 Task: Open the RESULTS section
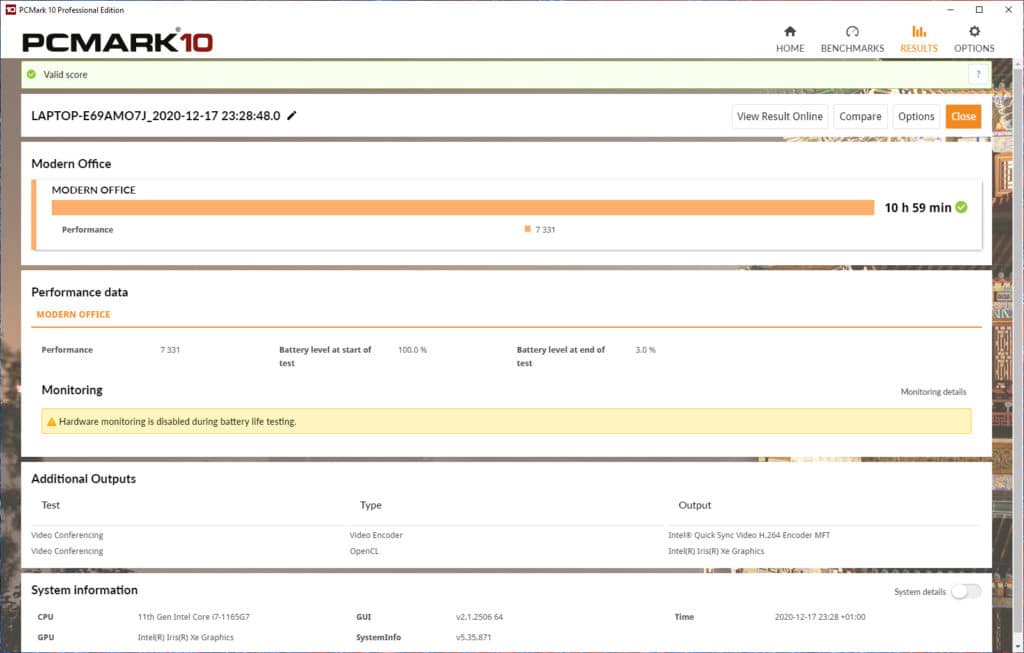coord(919,39)
